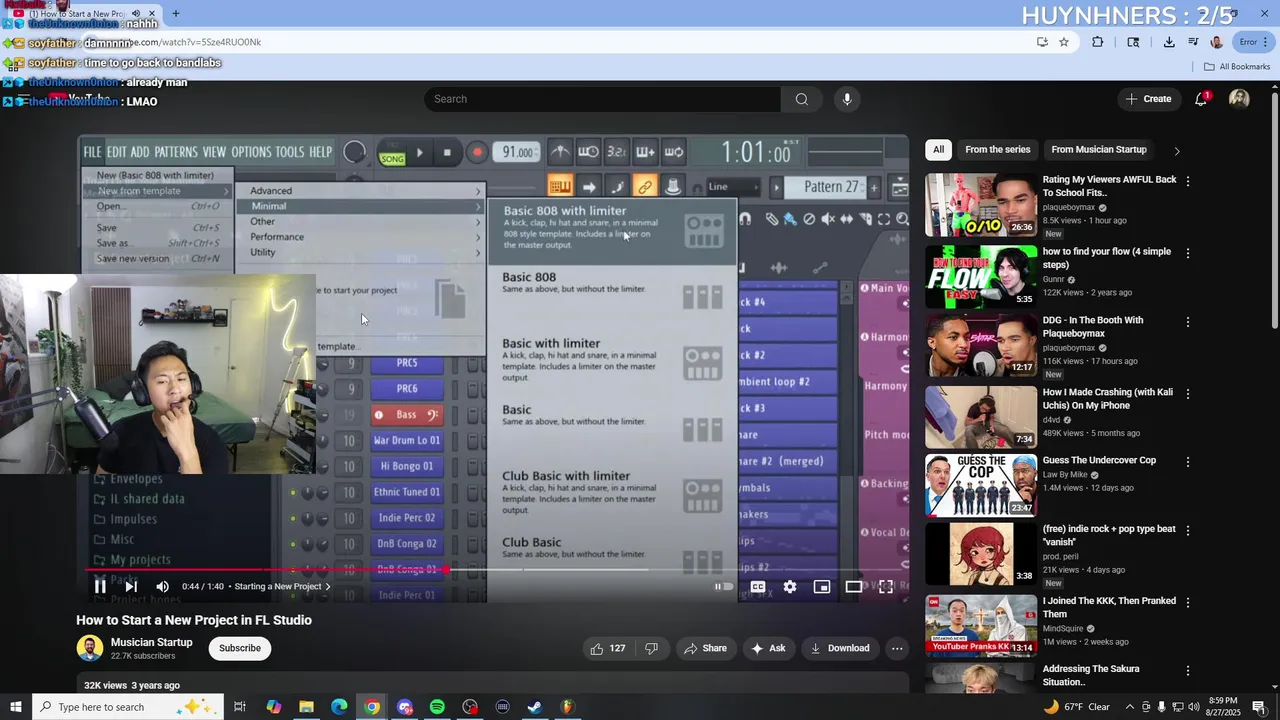This screenshot has width=1280, height=720.
Task: Open options for DDG In The Booth
Action: [x=1188, y=322]
